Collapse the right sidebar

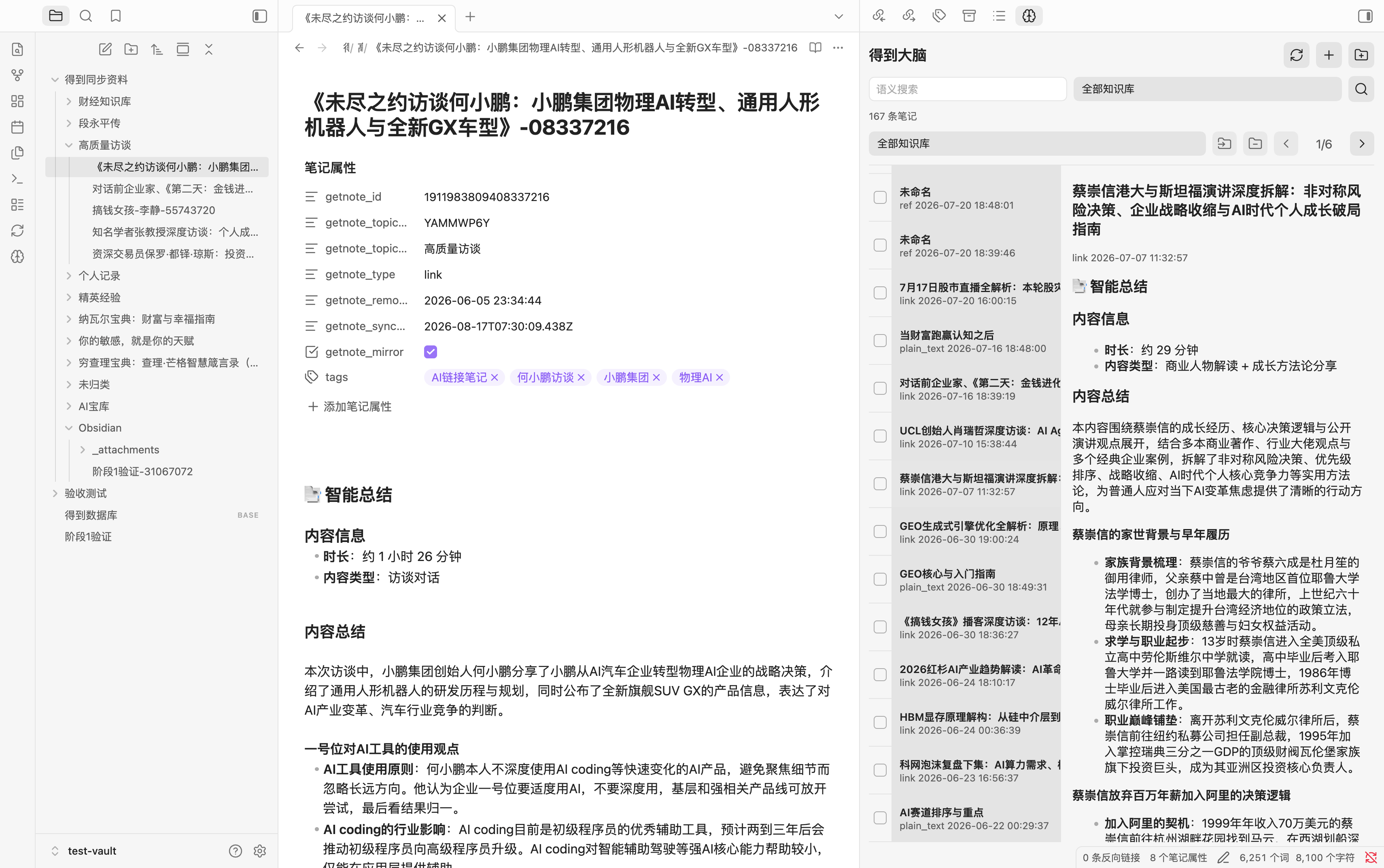coord(1365,16)
